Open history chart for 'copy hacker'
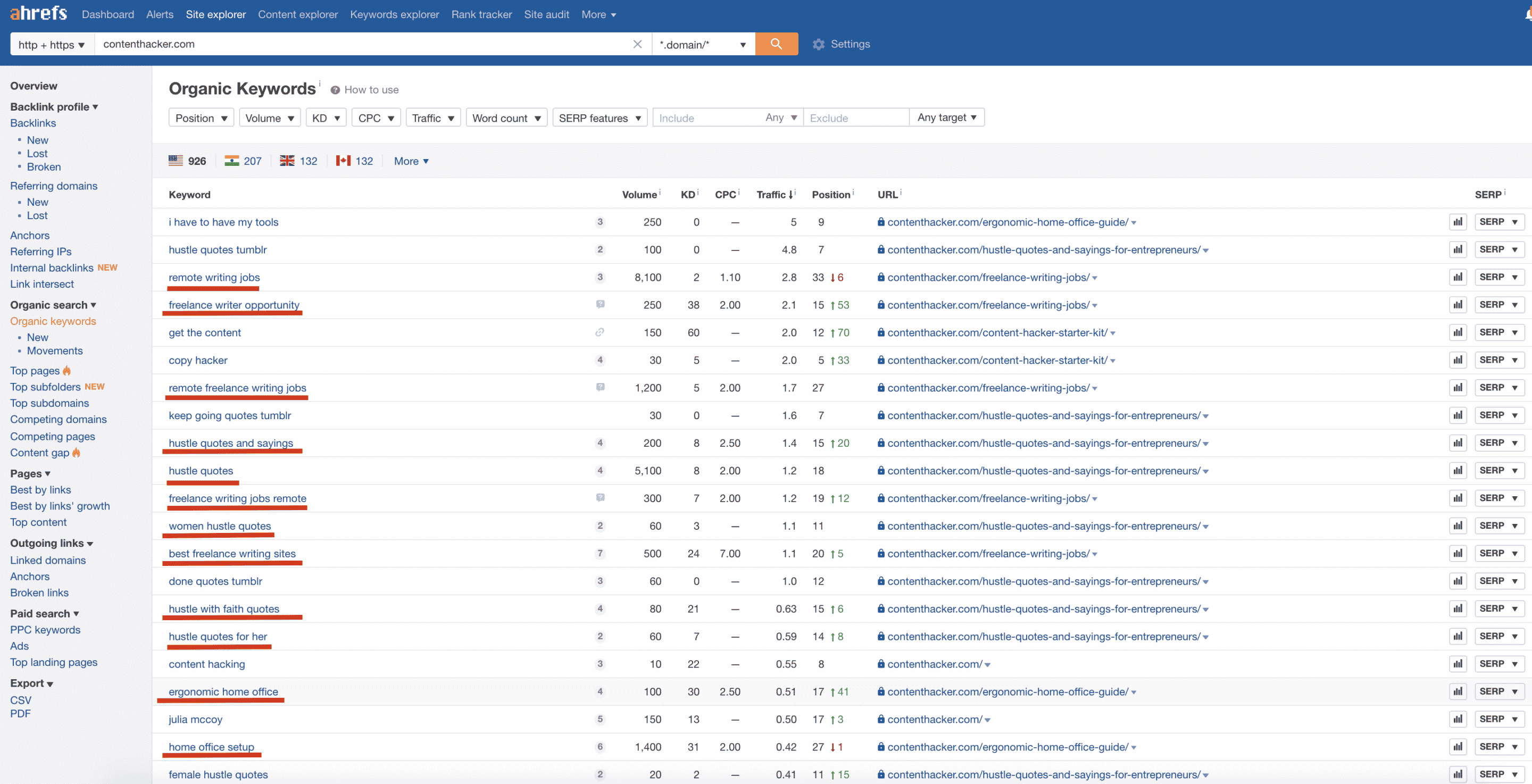 click(x=1457, y=360)
